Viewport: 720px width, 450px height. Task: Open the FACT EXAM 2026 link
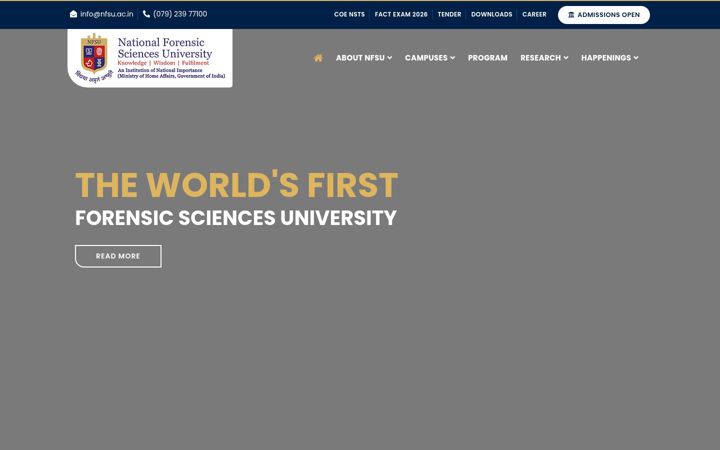point(401,15)
